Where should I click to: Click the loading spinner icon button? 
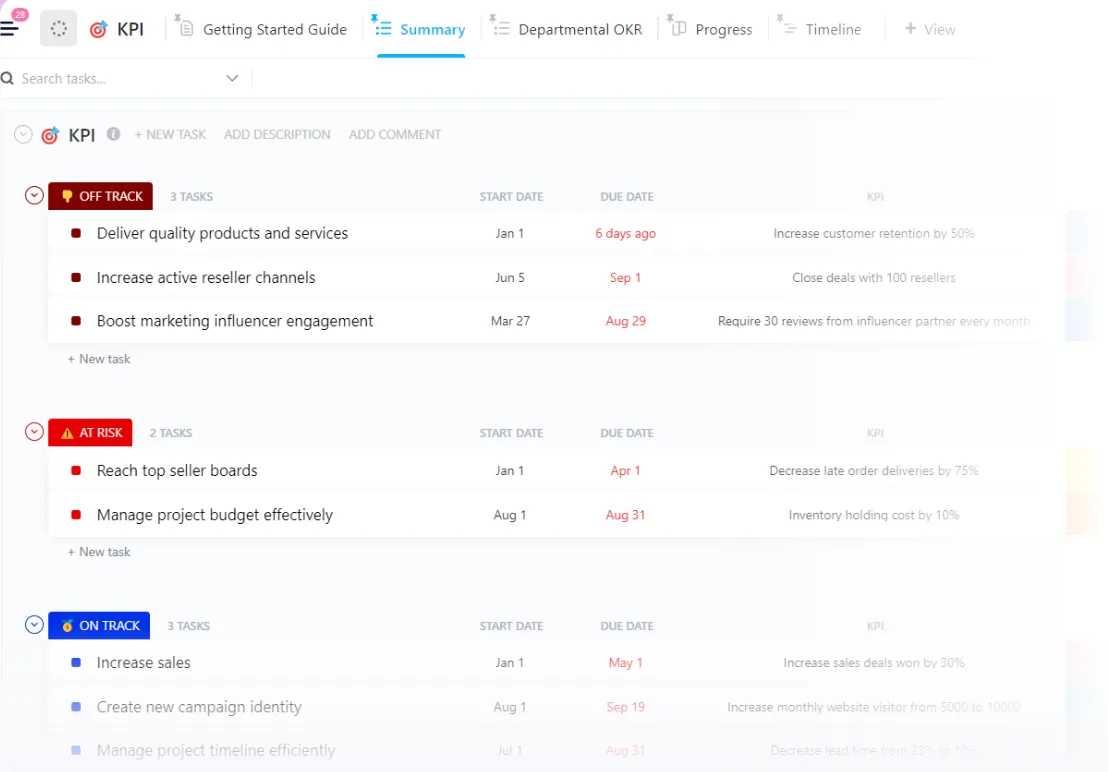(59, 29)
